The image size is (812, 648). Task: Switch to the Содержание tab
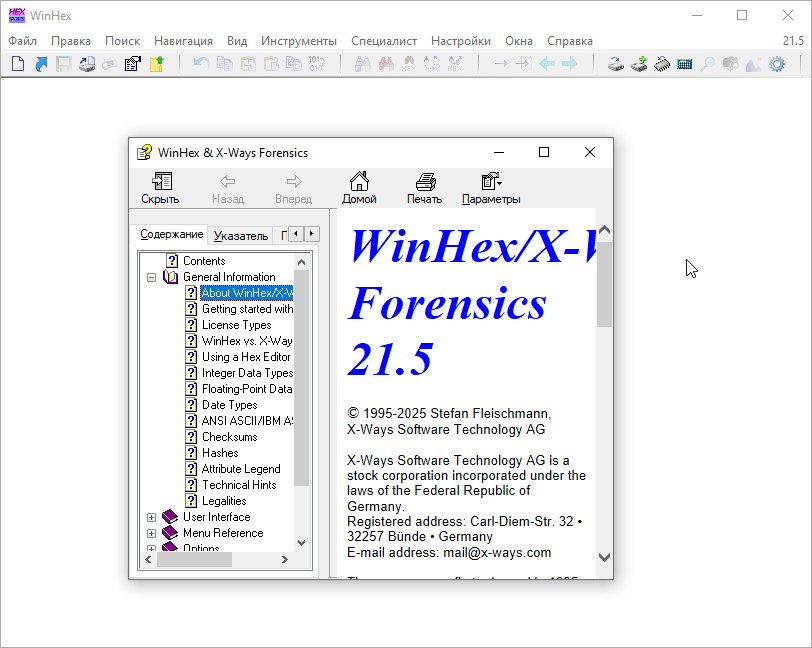point(172,234)
